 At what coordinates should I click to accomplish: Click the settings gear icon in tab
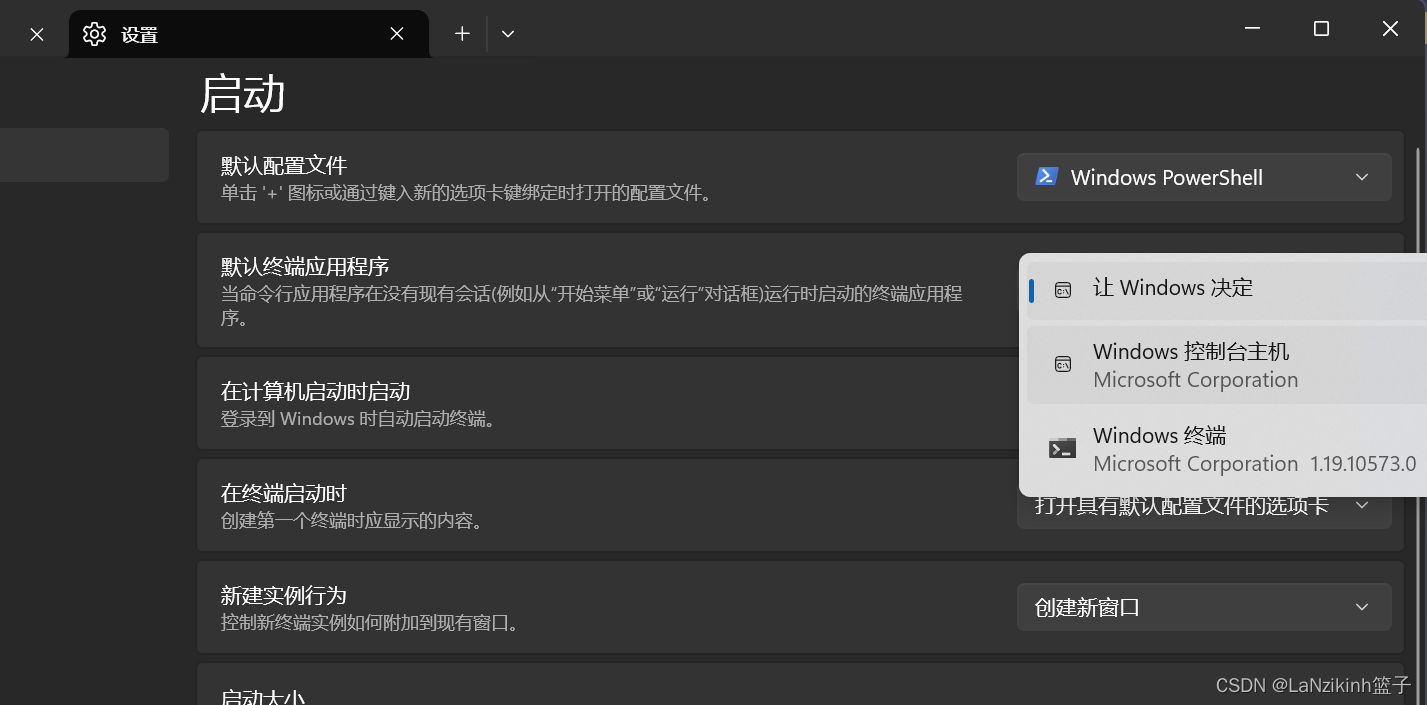point(94,34)
